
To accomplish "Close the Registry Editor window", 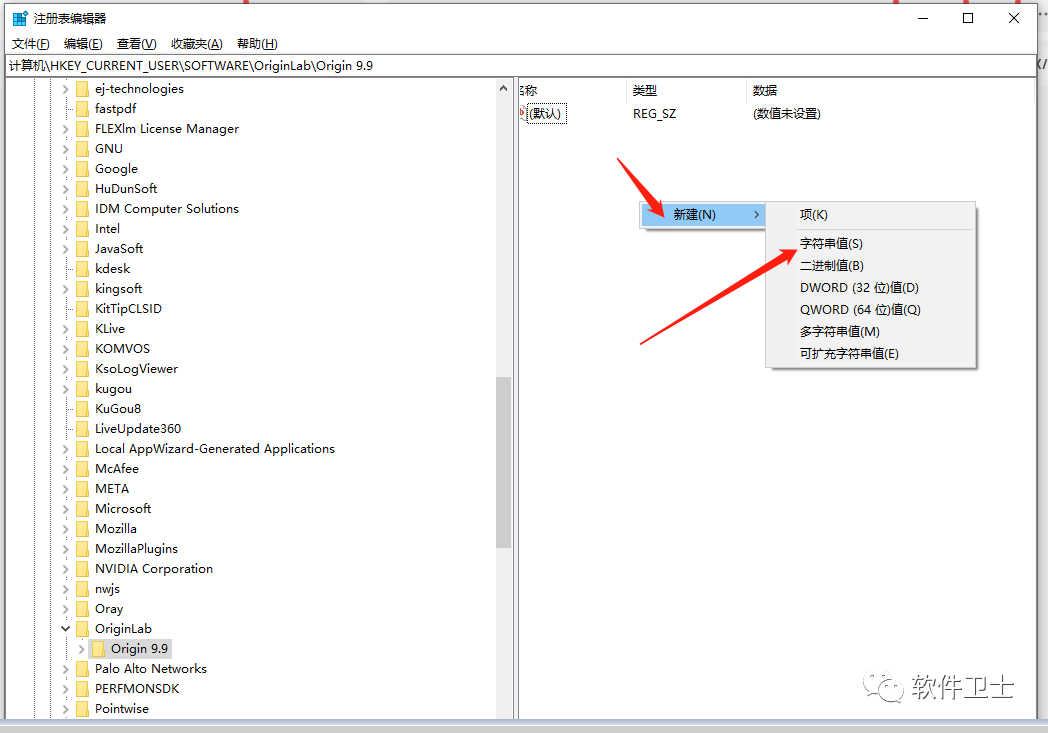I will [x=1013, y=18].
